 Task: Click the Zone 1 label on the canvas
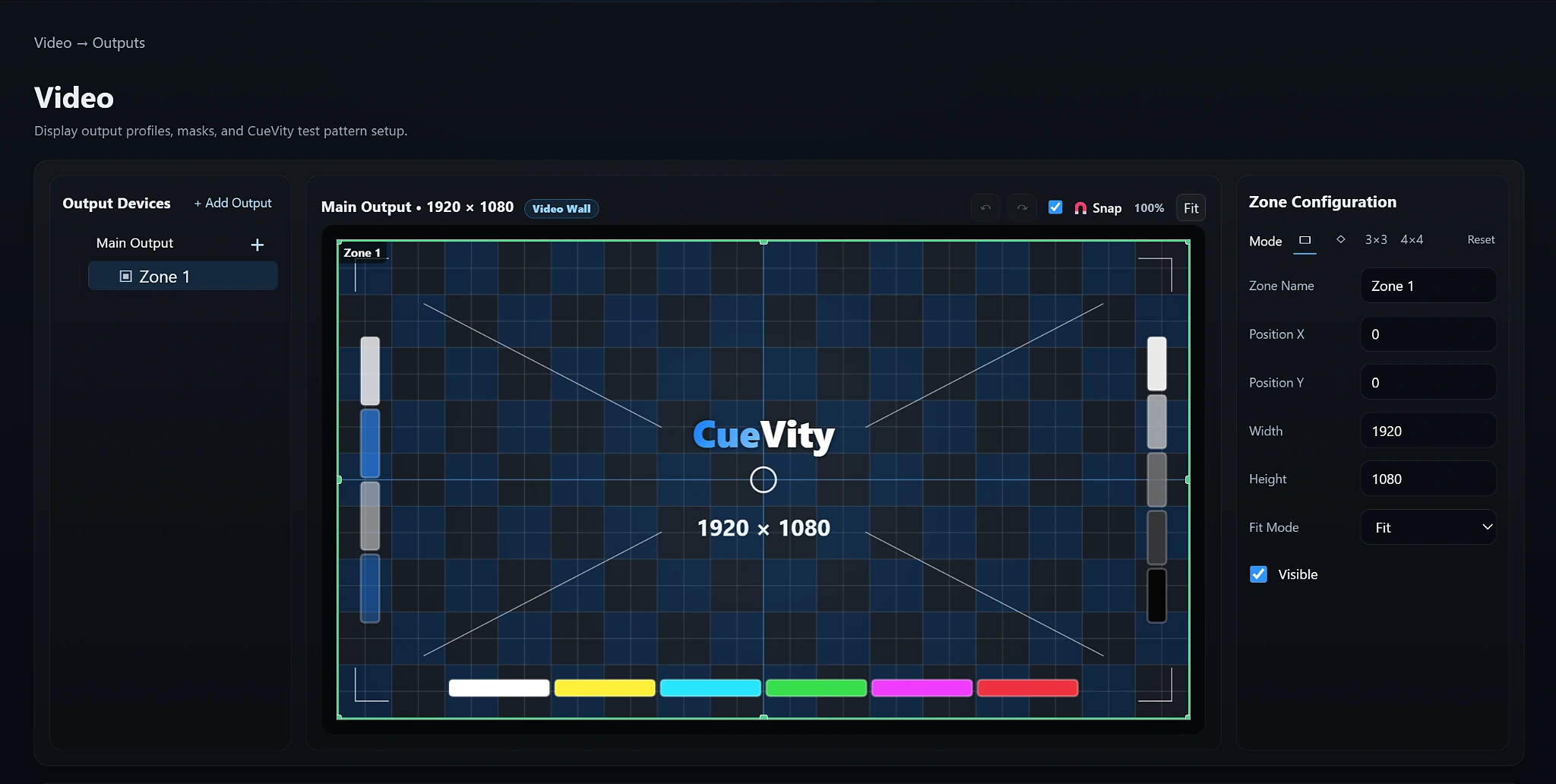click(362, 253)
